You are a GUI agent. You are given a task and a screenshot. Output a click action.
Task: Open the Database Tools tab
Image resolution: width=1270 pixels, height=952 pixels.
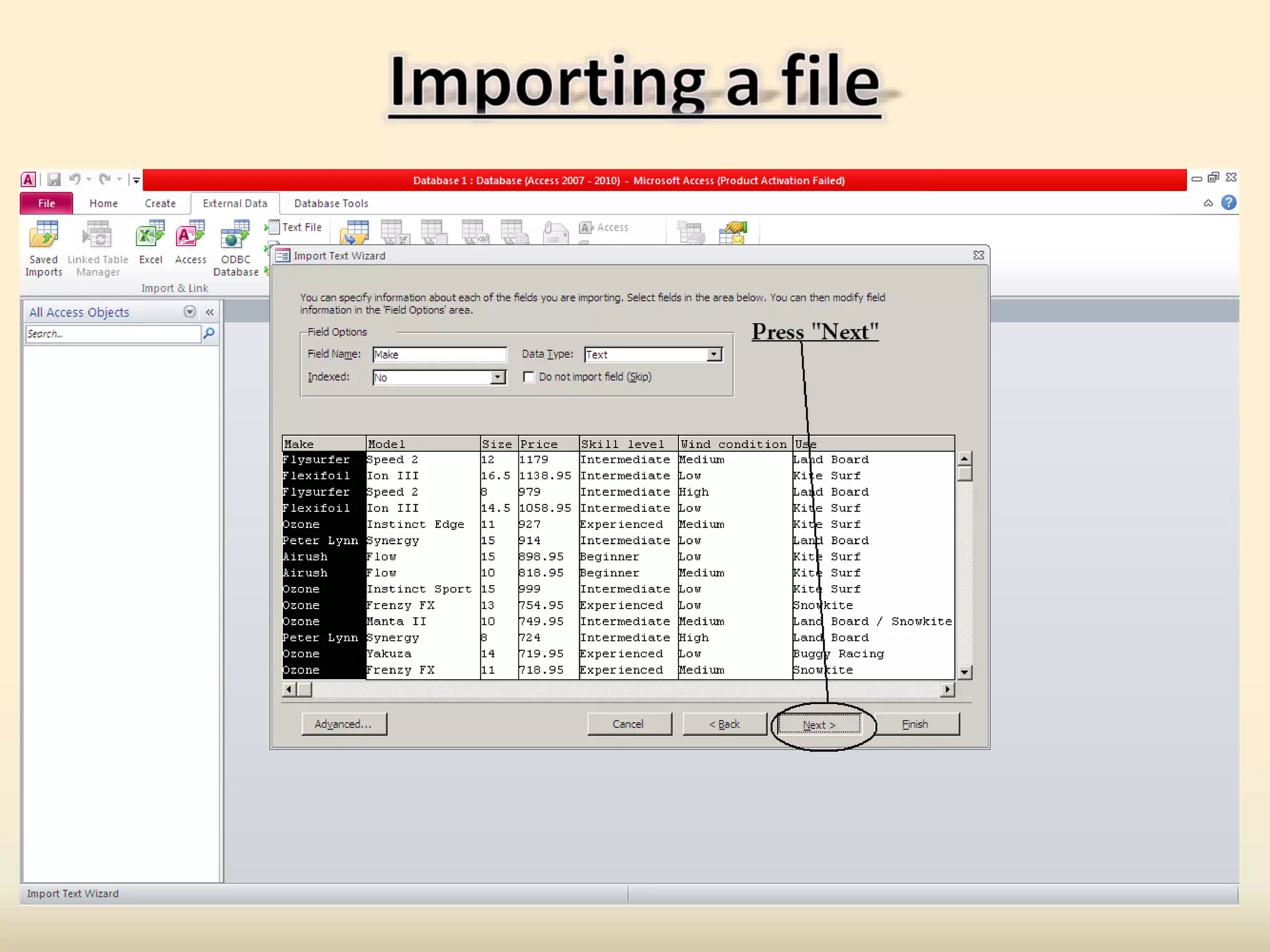[331, 203]
